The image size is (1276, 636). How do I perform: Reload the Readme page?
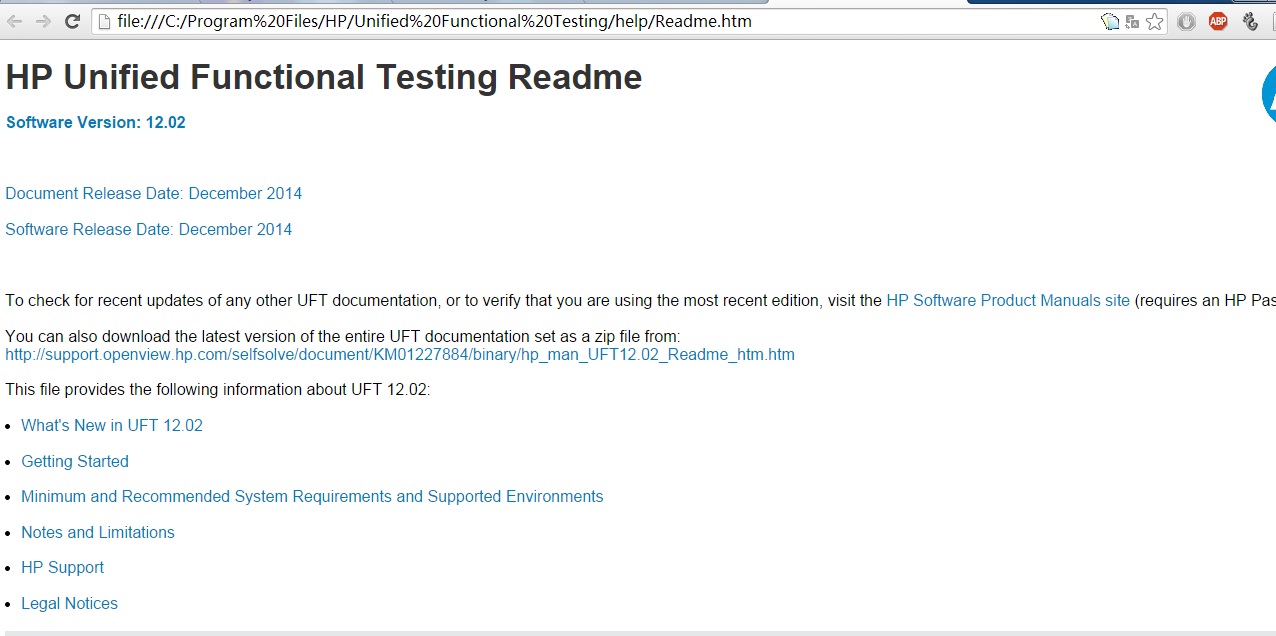click(72, 21)
